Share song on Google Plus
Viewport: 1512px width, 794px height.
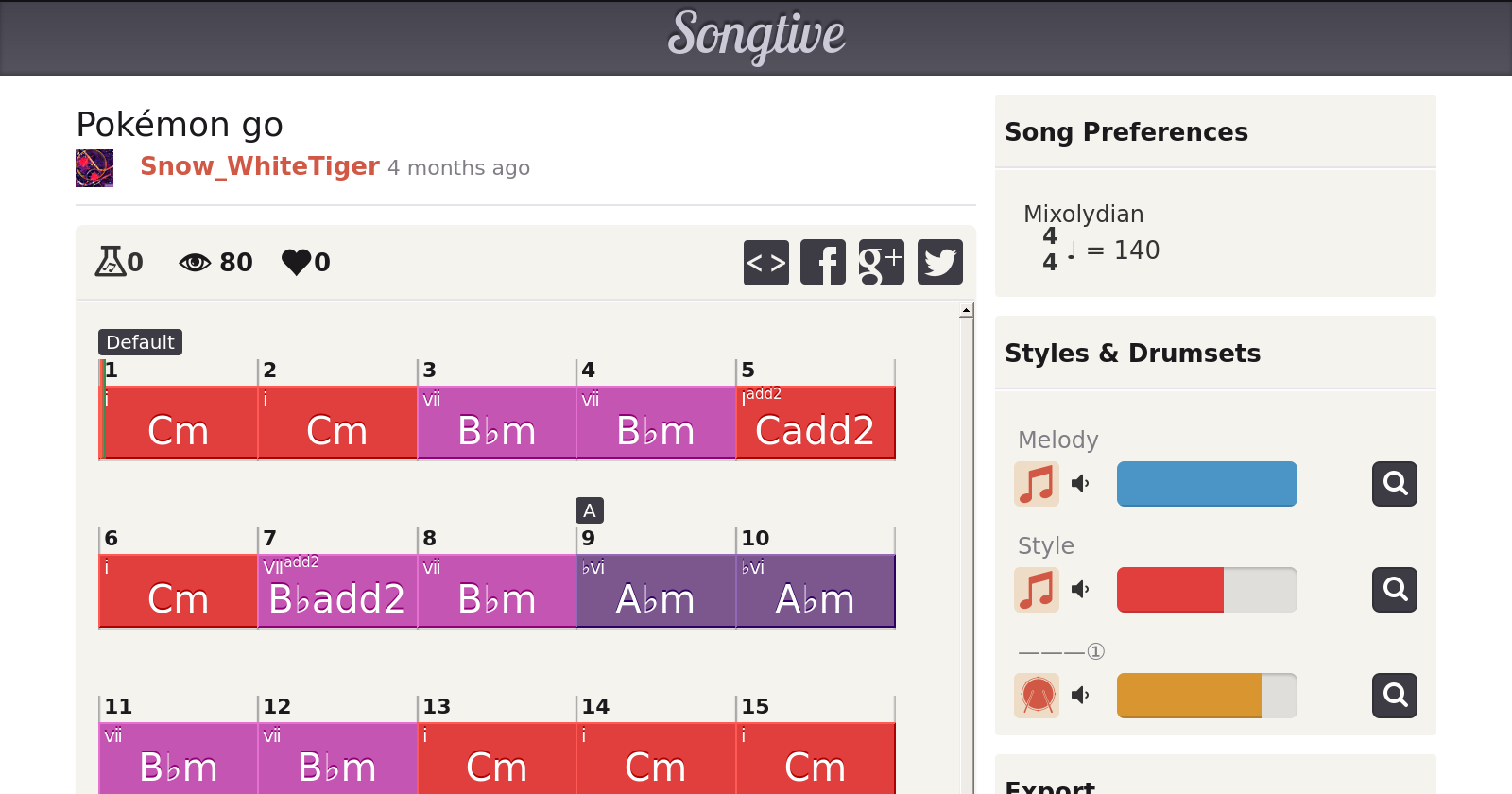click(881, 262)
